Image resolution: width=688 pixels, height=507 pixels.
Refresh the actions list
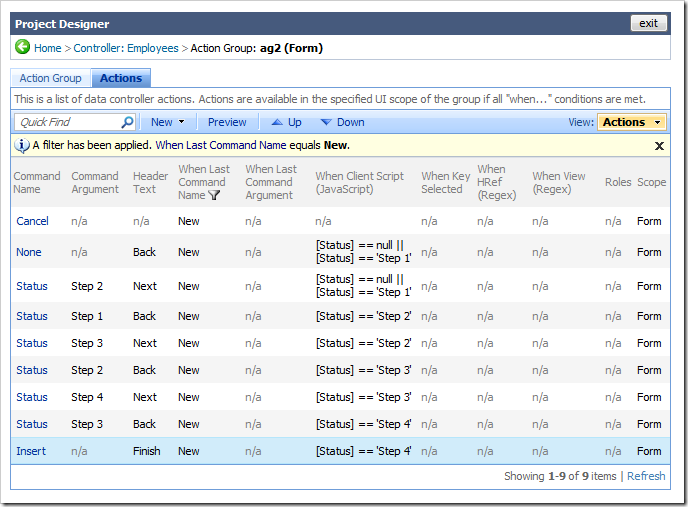point(645,476)
